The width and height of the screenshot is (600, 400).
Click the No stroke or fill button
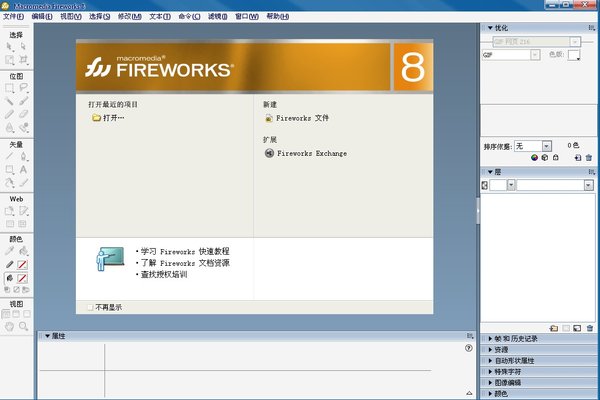click(x=16, y=290)
